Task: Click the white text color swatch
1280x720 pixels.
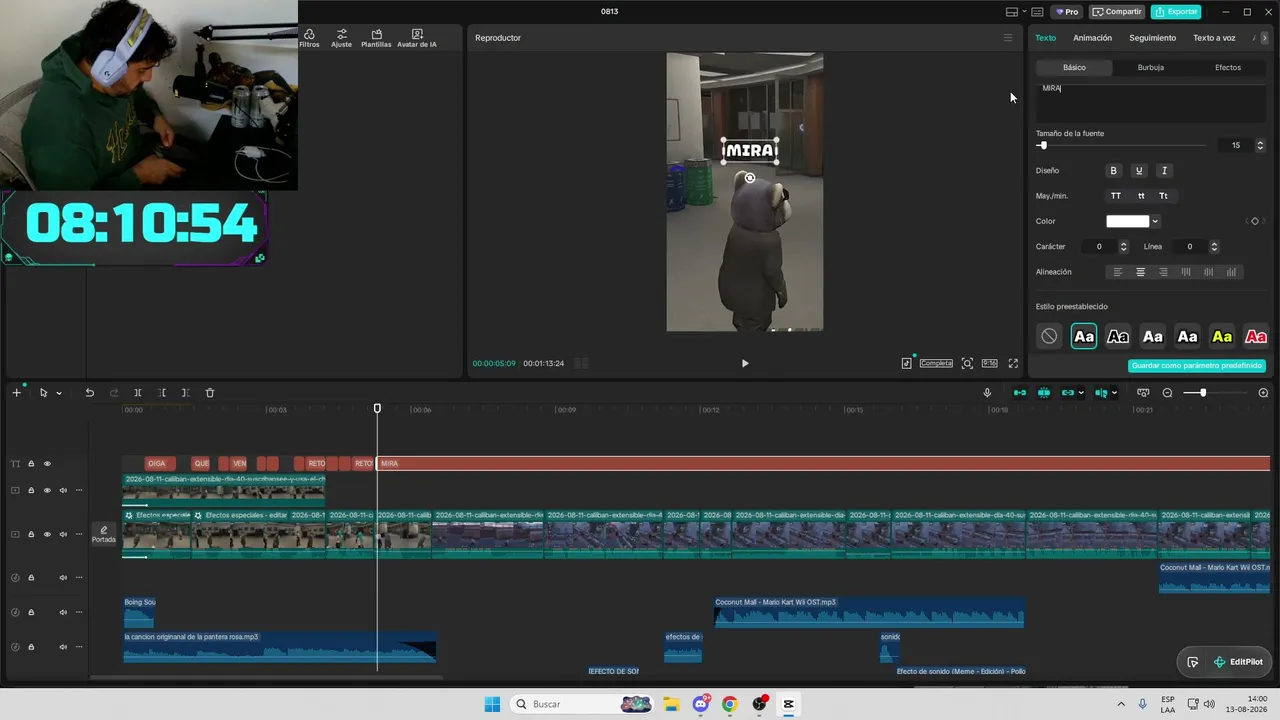Action: pyautogui.click(x=1127, y=221)
